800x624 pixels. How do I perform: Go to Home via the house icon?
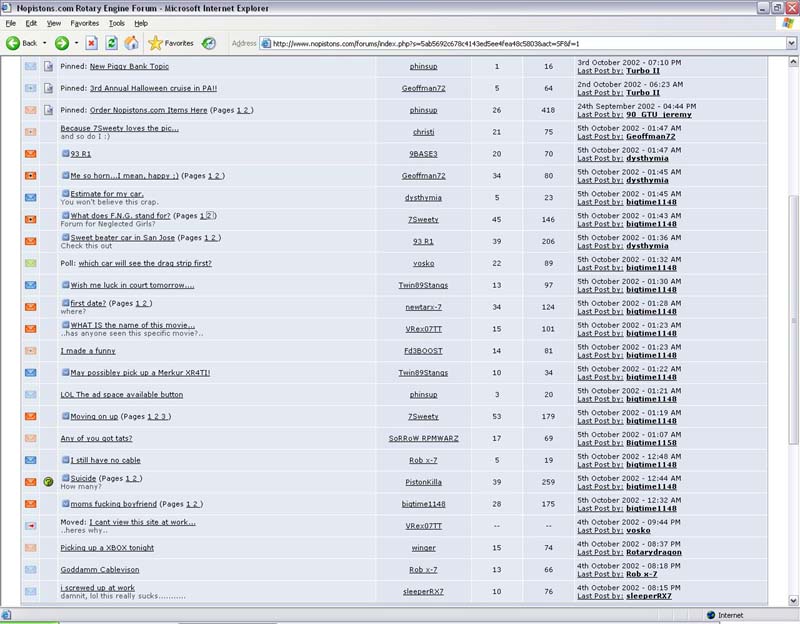(x=131, y=43)
